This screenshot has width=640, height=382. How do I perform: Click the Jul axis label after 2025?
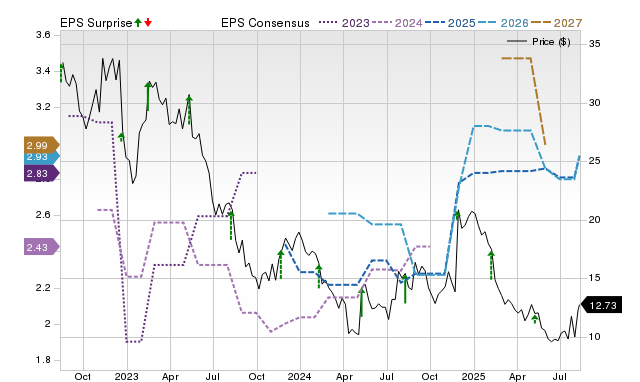(560, 376)
